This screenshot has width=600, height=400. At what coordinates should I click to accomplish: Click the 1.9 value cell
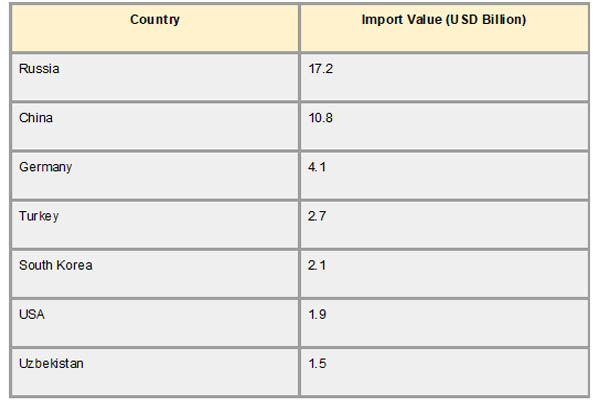tap(317, 314)
